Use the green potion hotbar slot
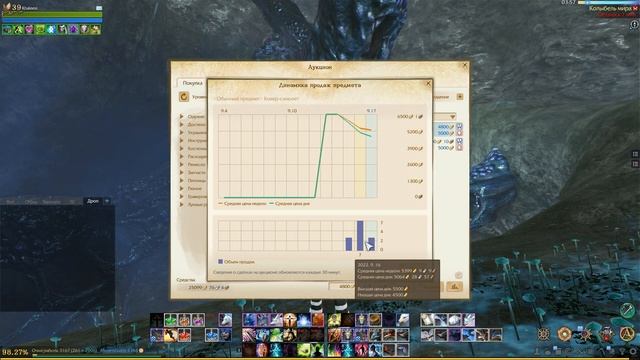This screenshot has height=360, width=640. tap(170, 320)
